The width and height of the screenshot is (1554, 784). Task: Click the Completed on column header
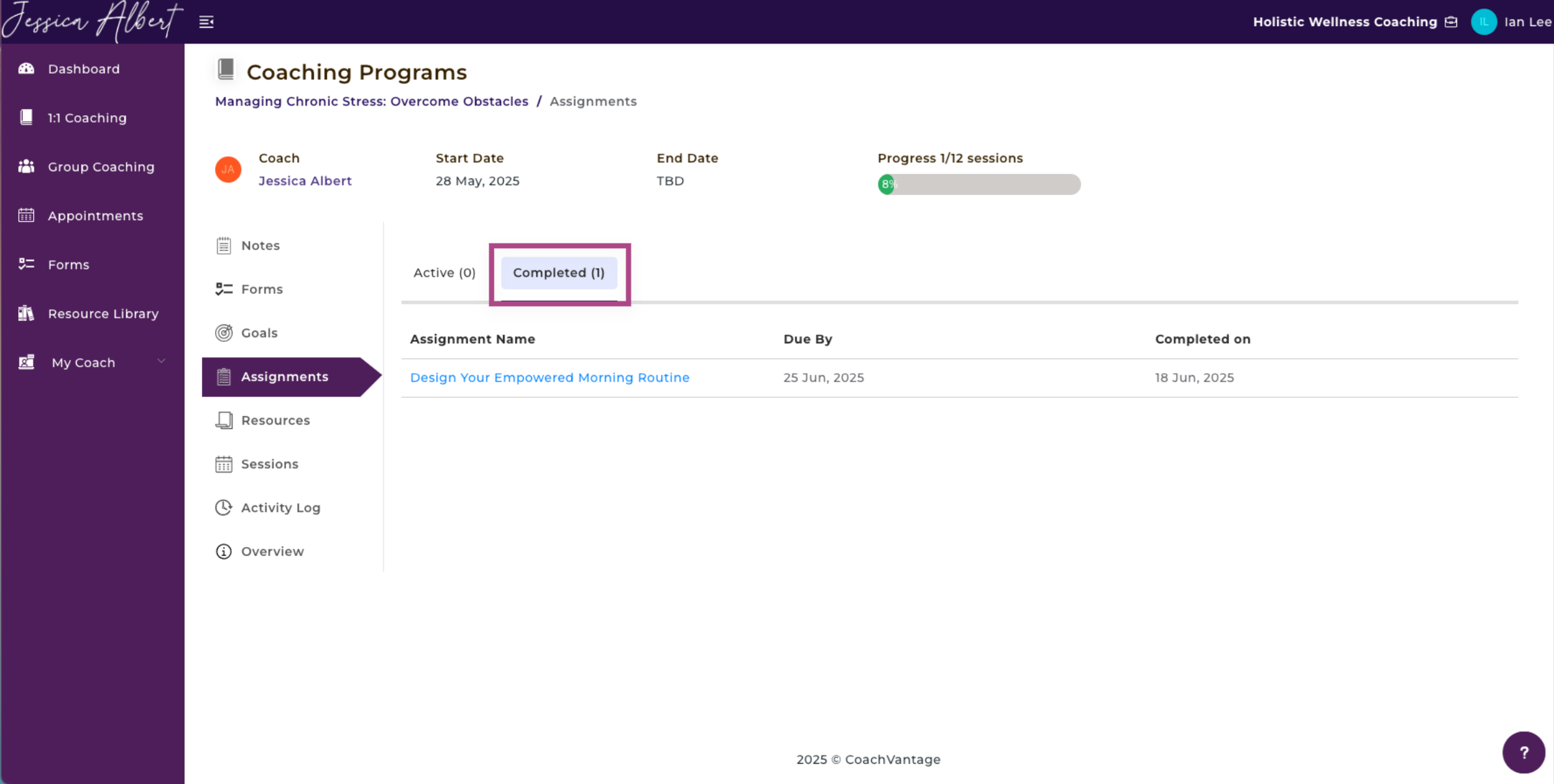tap(1203, 339)
